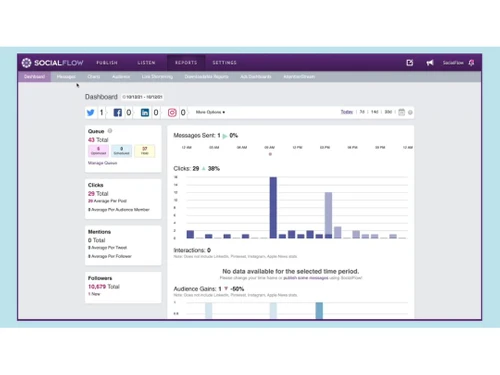Click the 'Messages Sent: 1' heading
500x375 pixels.
click(x=197, y=135)
